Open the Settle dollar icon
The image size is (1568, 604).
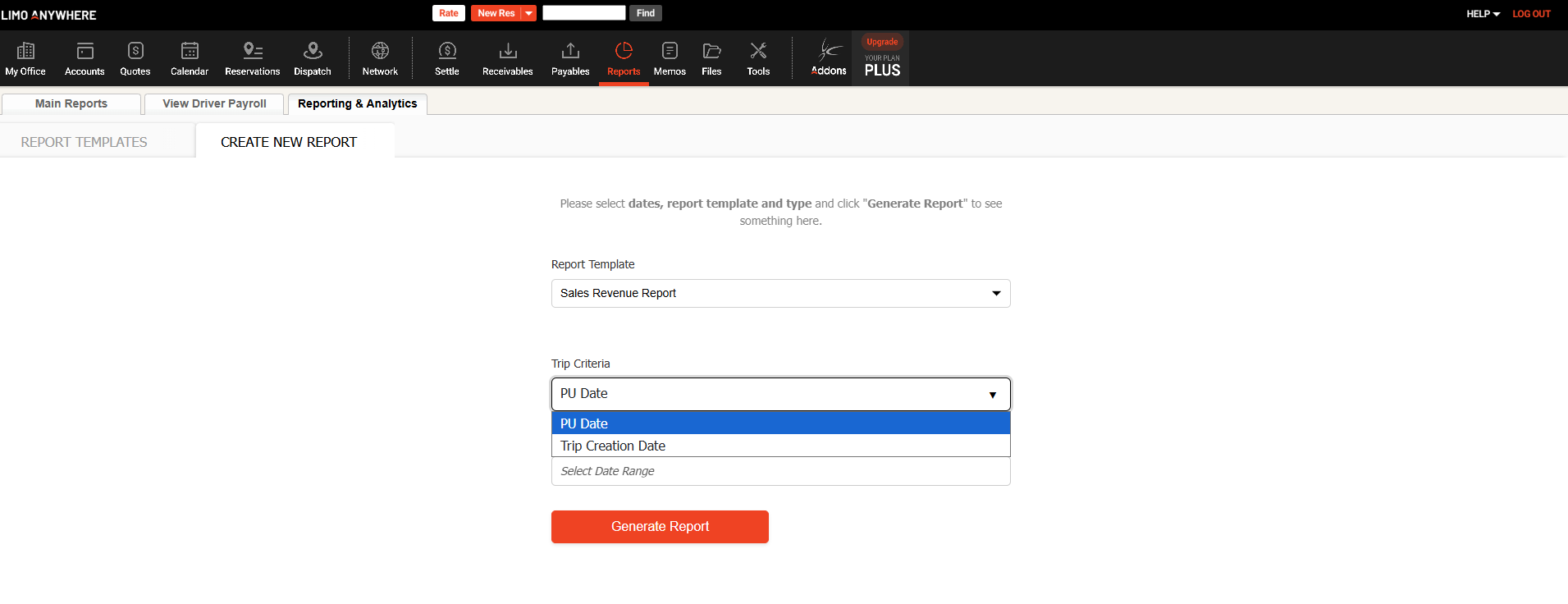(x=447, y=52)
